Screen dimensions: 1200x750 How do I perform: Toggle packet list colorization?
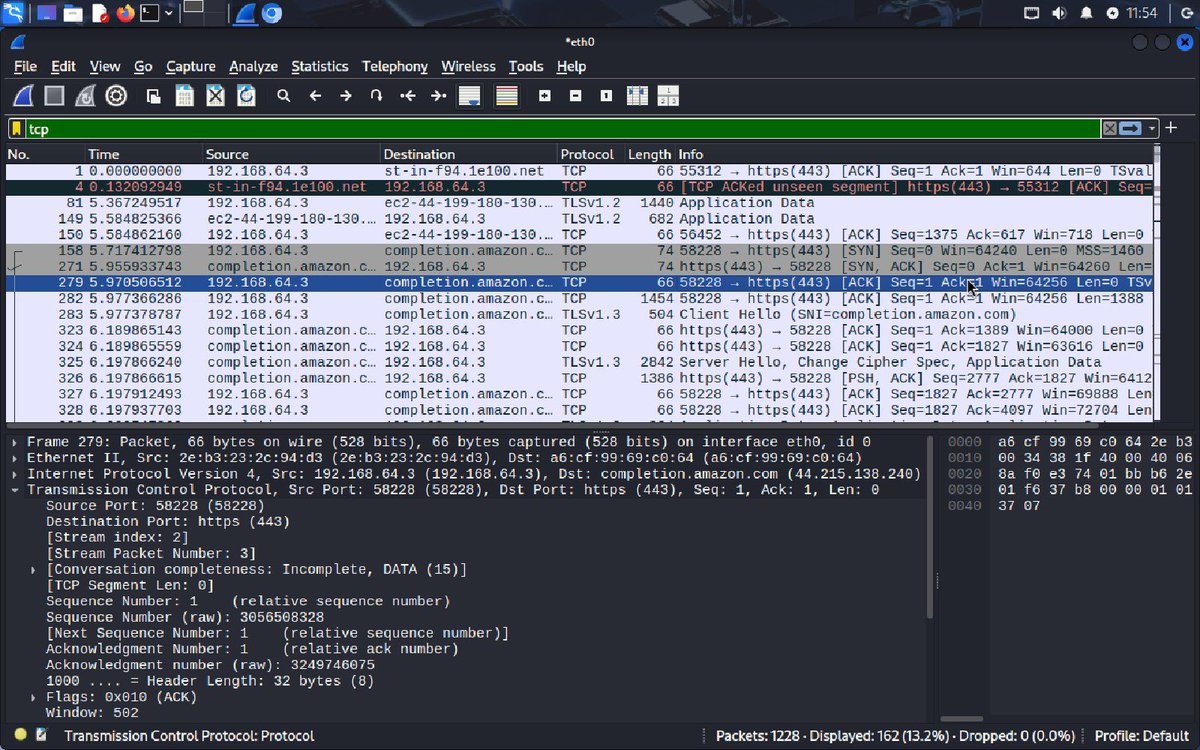[x=507, y=96]
